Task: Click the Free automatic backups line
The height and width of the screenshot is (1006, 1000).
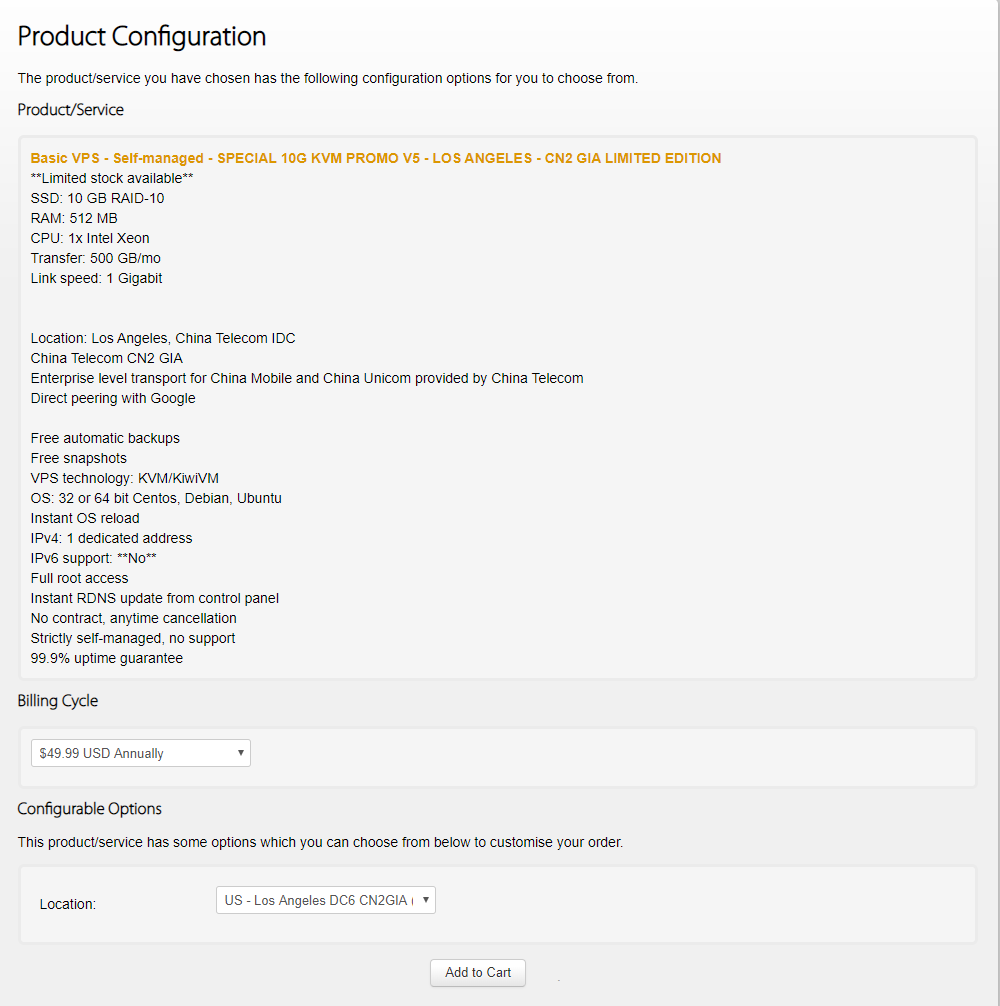Action: coord(105,438)
